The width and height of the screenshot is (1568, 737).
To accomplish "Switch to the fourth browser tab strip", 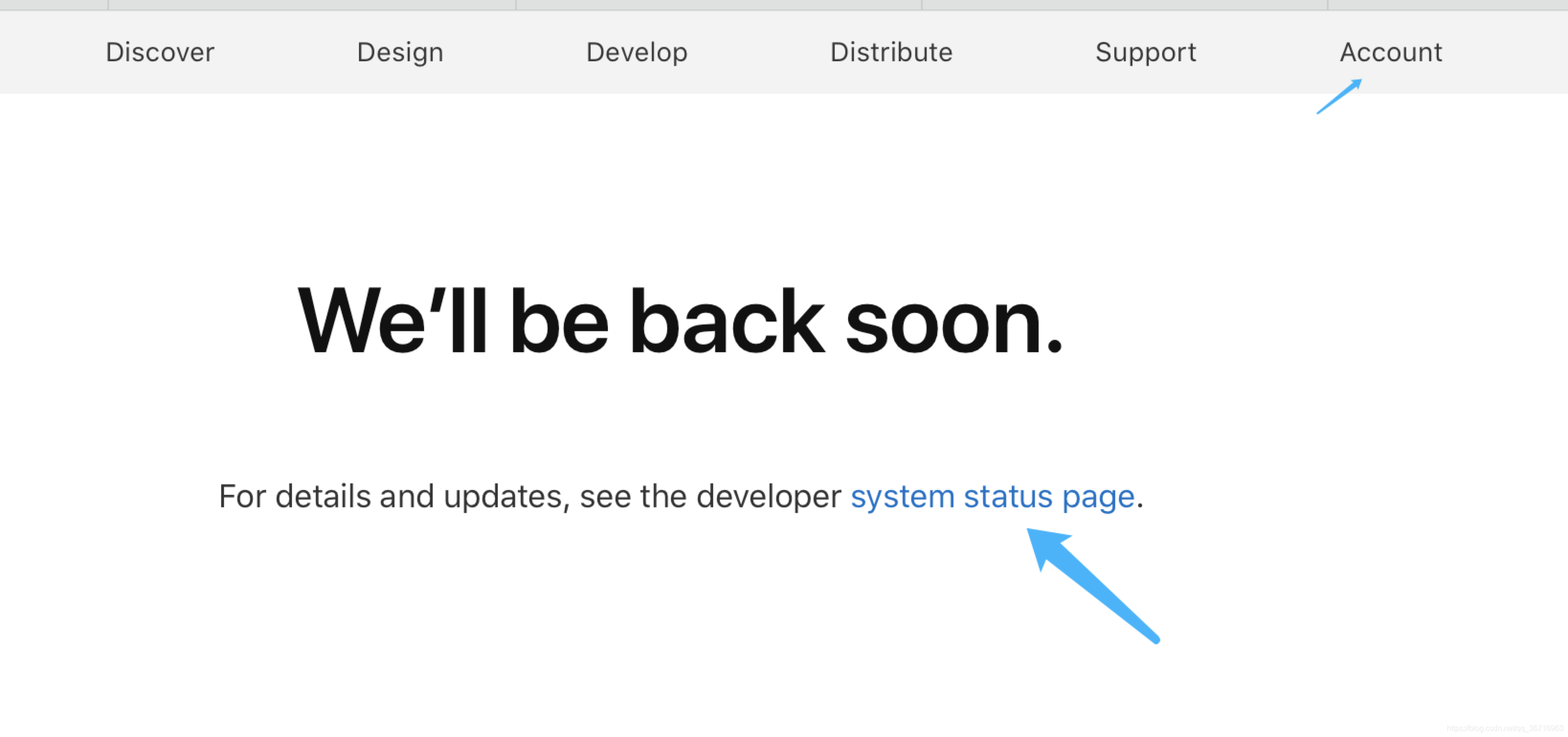I will pyautogui.click(x=1124, y=4).
